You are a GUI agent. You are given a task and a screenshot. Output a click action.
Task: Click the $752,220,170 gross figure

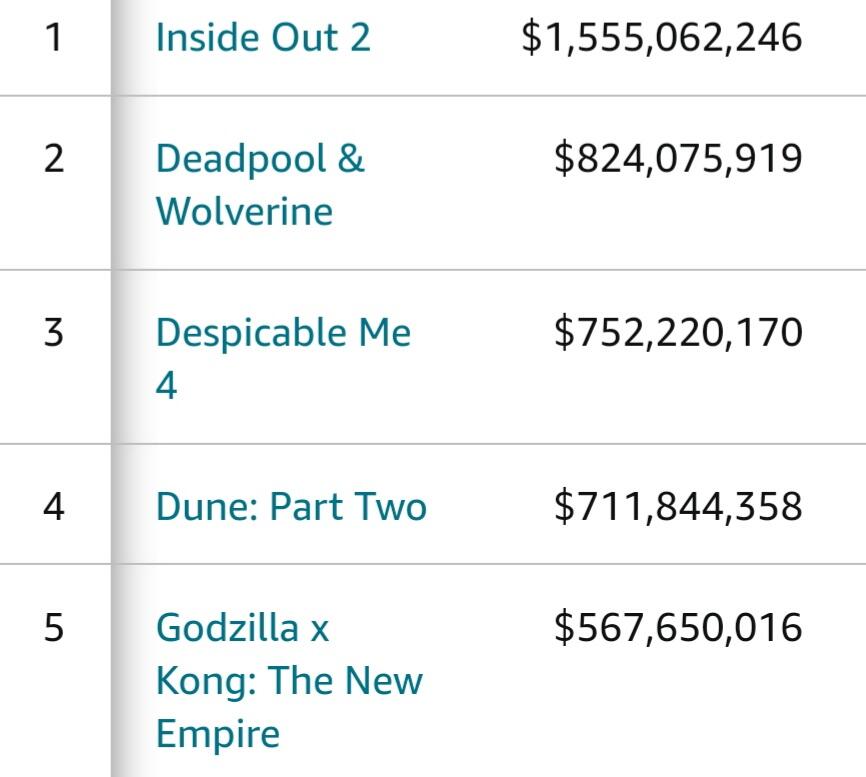[x=678, y=332]
